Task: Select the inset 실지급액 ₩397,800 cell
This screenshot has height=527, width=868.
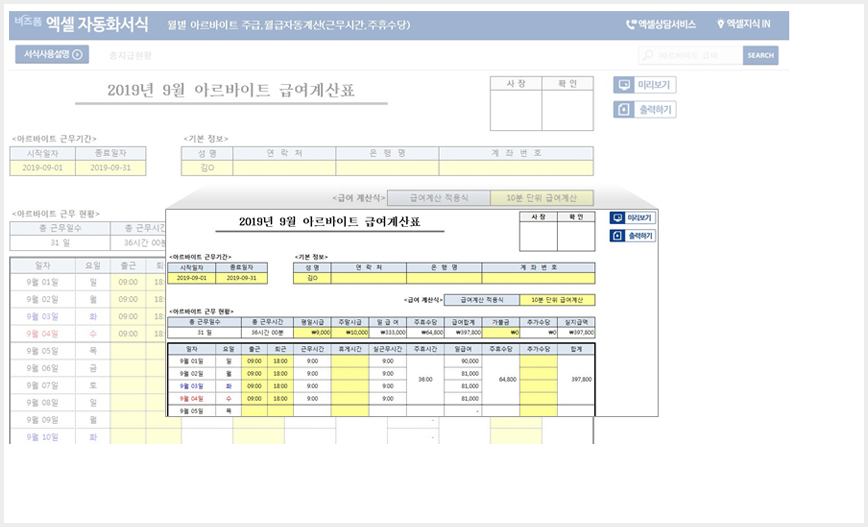Action: coord(576,333)
